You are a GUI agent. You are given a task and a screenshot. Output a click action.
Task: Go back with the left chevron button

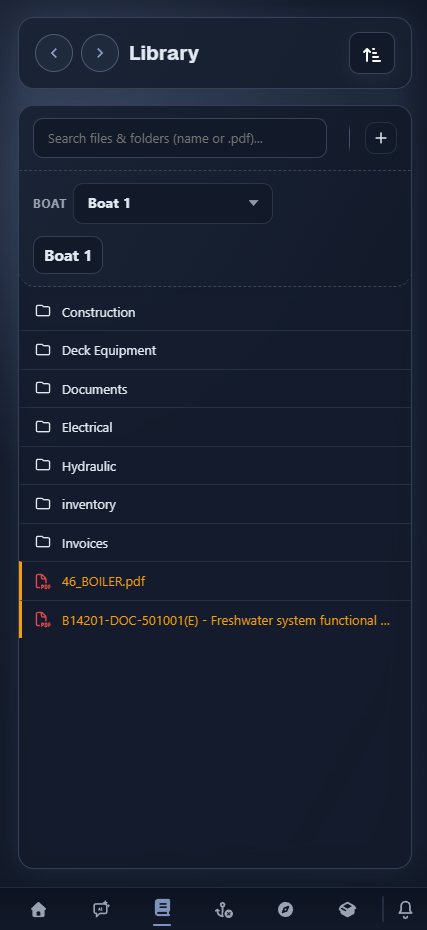(54, 53)
